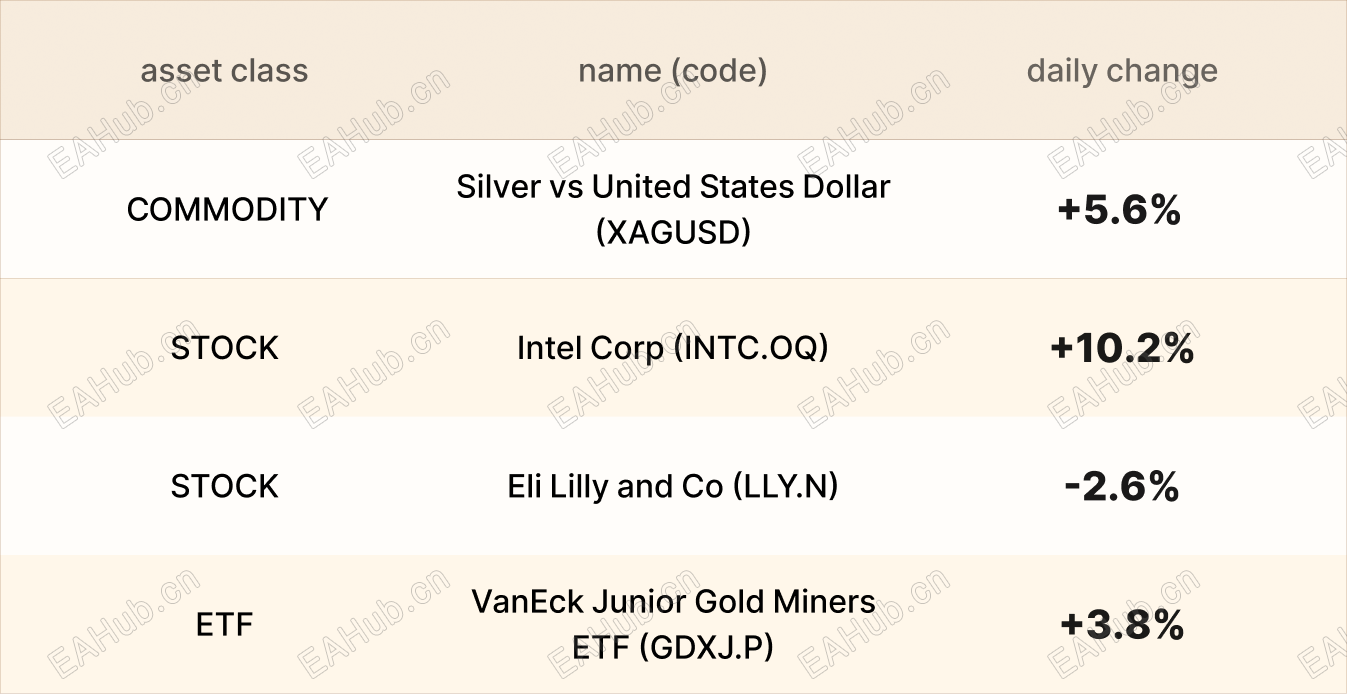Screen dimensions: 1347x694
Task: Click the STOCK cell in Eli Lilly's row
Action: pos(225,487)
